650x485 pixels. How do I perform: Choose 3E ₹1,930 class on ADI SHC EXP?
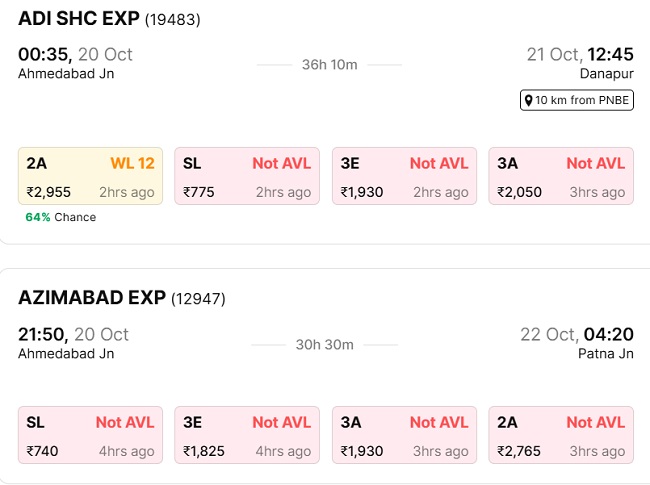tap(404, 177)
